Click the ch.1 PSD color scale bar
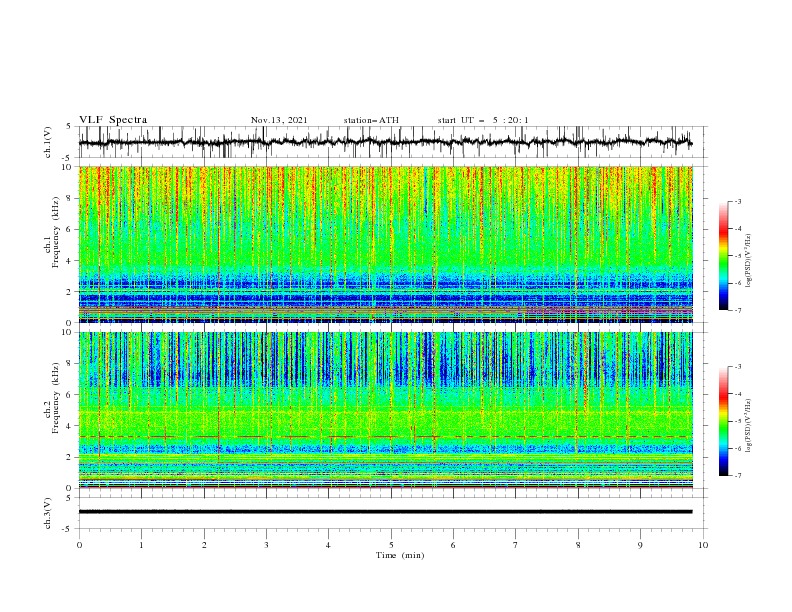This screenshot has height=612, width=792. [724, 256]
